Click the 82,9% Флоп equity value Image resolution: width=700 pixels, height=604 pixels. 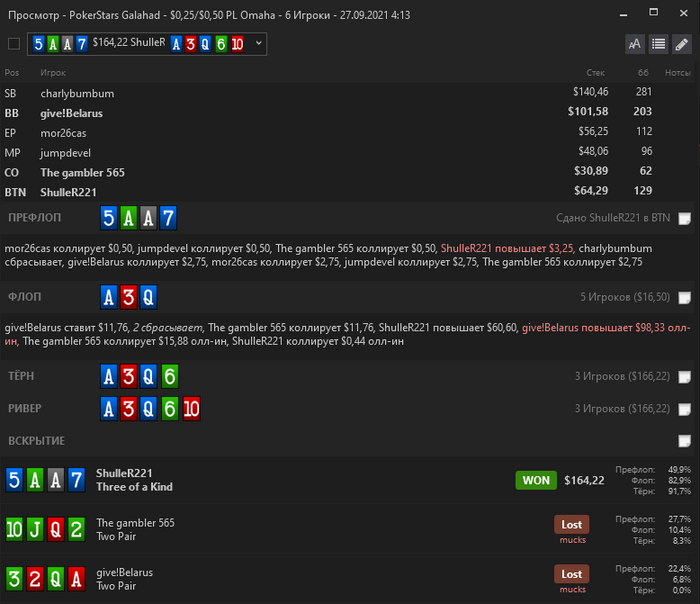click(679, 480)
